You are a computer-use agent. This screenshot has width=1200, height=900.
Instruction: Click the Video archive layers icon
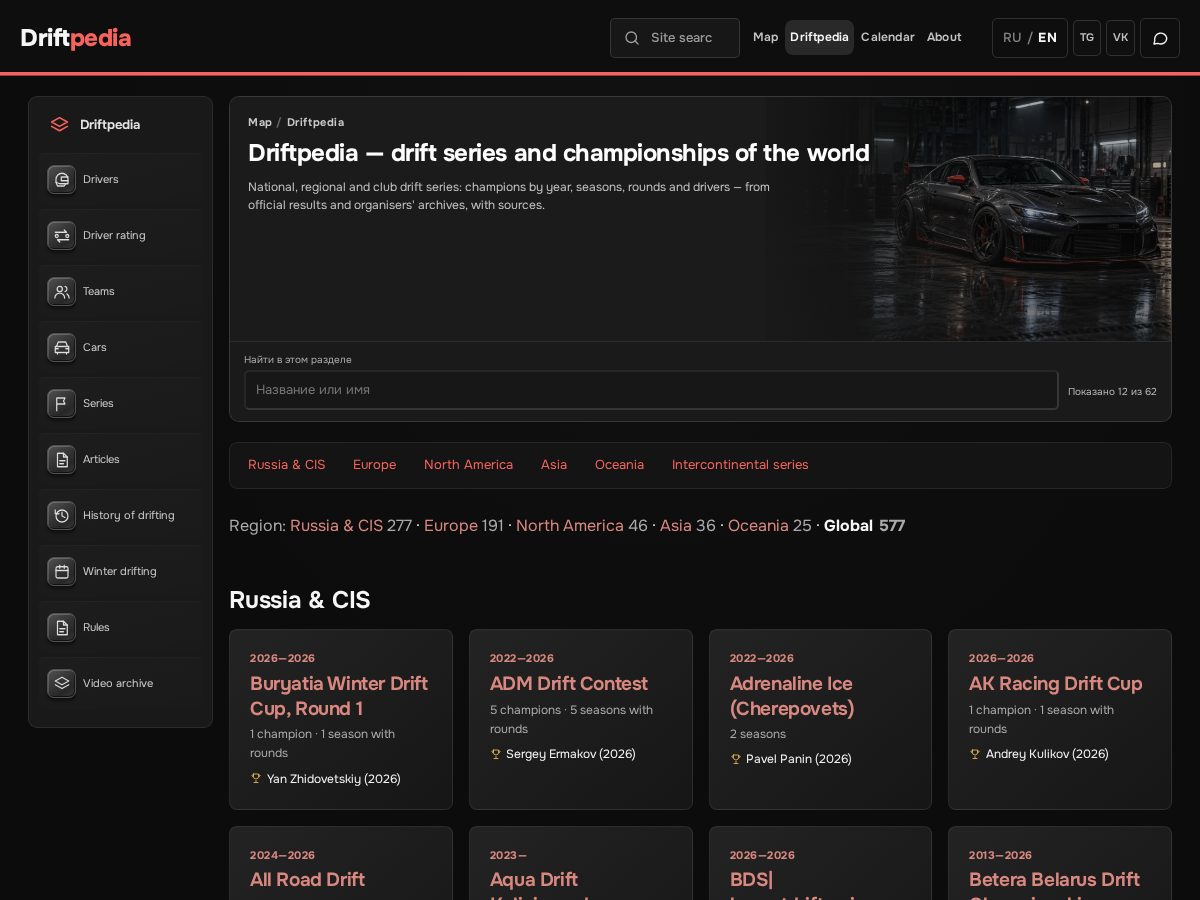[x=62, y=684]
